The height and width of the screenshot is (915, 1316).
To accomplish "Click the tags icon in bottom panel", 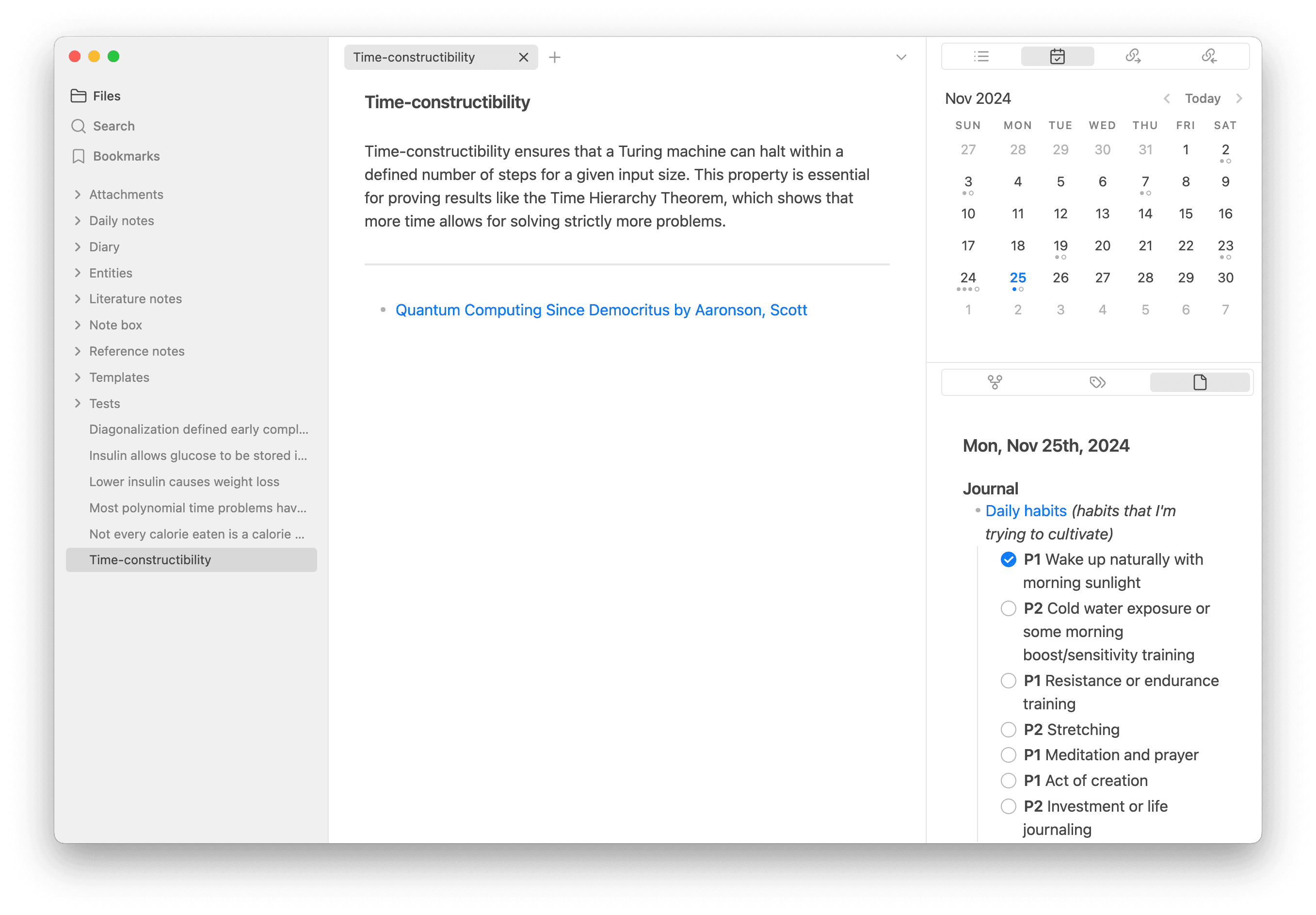I will point(1096,382).
